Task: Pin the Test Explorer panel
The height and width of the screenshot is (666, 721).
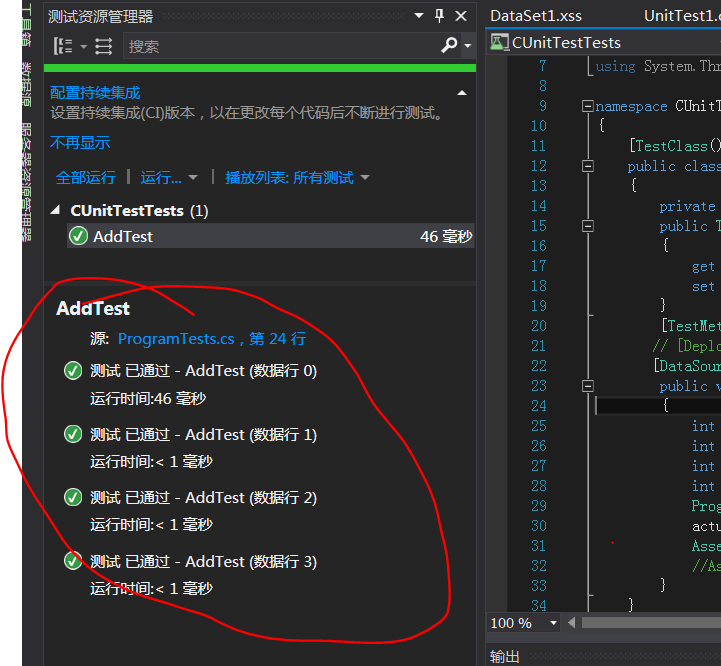Action: pyautogui.click(x=440, y=16)
